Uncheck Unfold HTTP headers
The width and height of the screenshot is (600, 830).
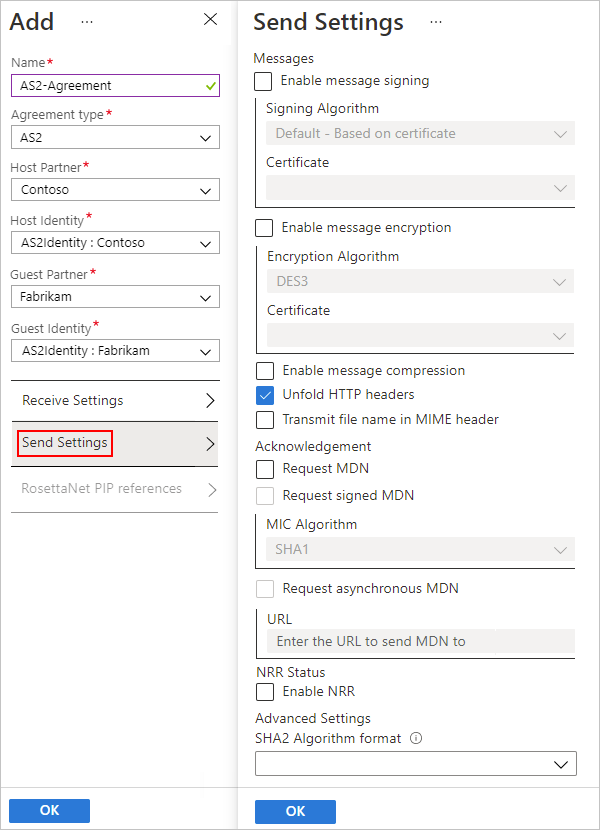tap(265, 395)
